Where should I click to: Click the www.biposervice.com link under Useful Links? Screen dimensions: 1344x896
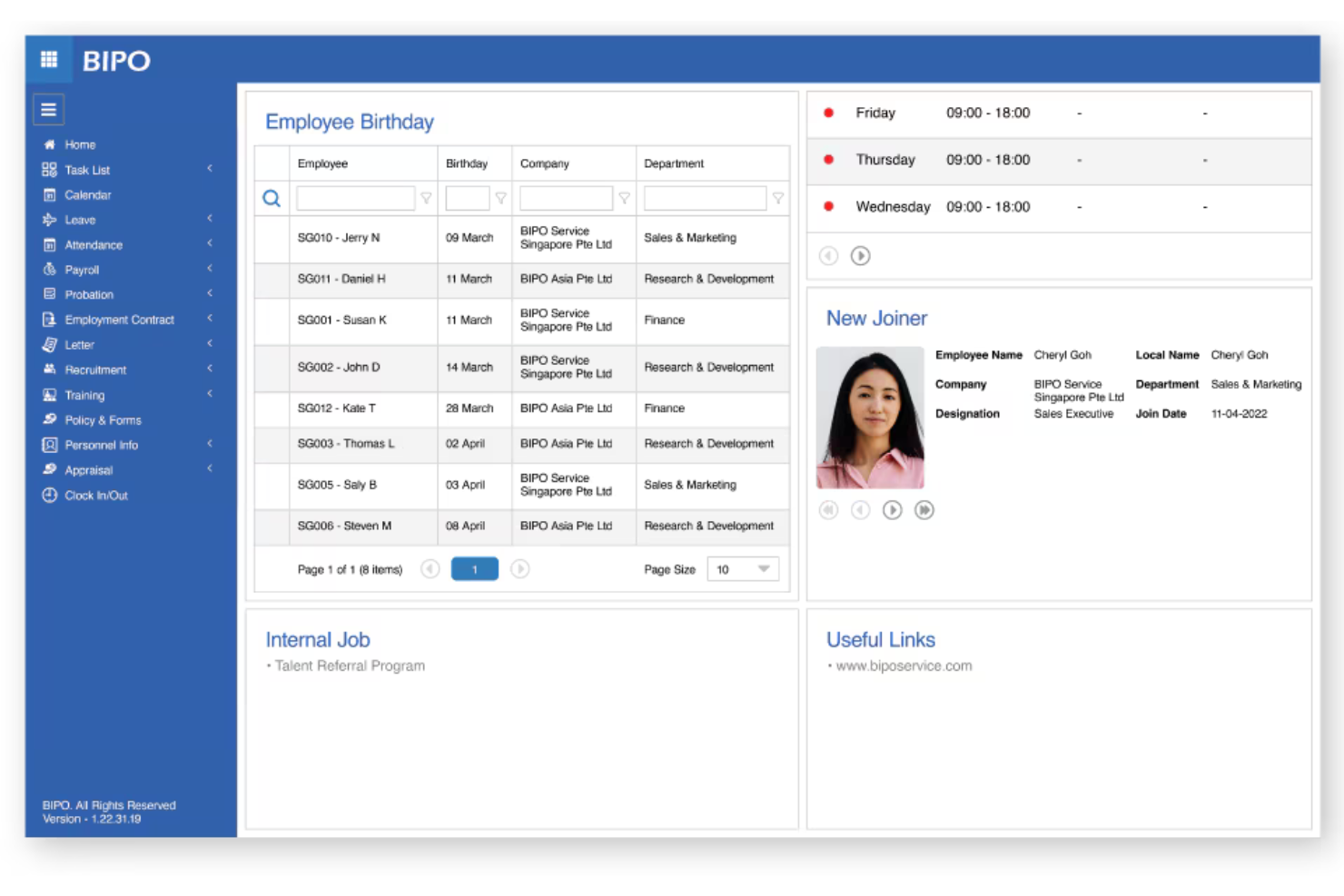tap(902, 665)
